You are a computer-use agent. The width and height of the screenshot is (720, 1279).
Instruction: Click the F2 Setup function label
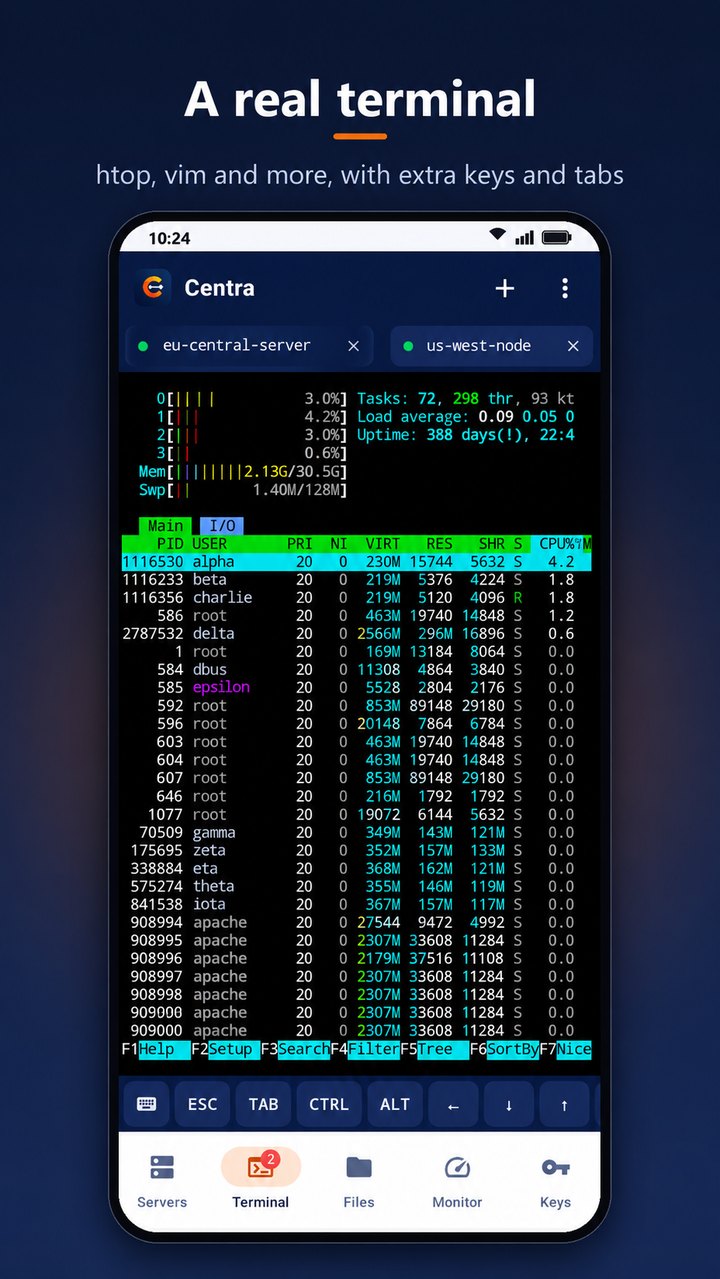(225, 1049)
